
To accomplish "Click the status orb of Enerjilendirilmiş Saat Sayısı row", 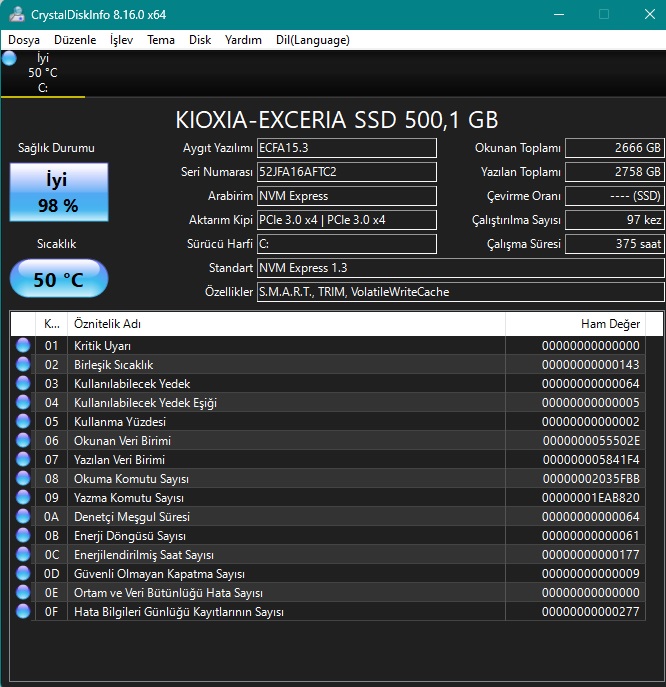I will (23, 554).
